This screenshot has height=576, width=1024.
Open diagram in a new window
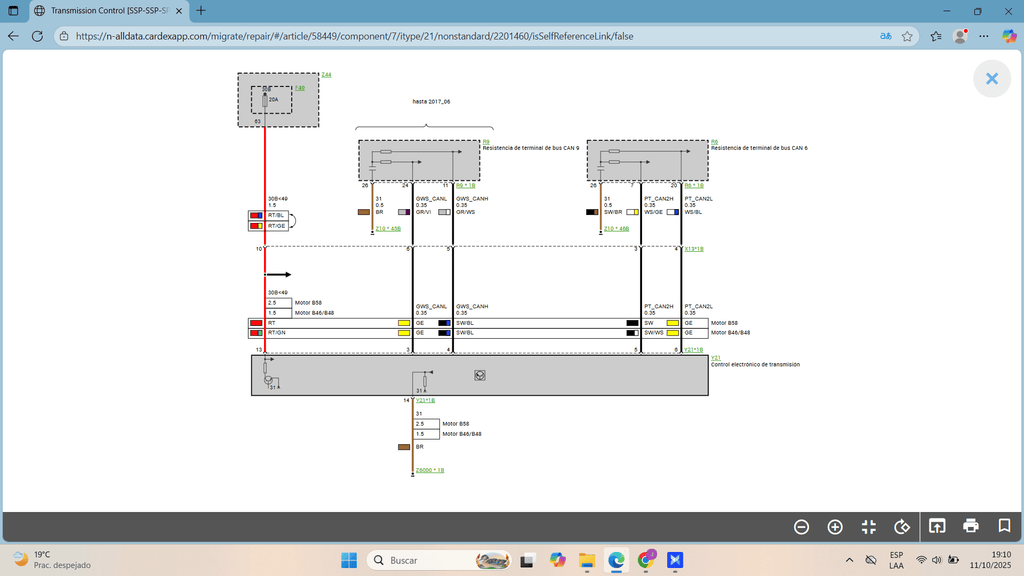937,526
